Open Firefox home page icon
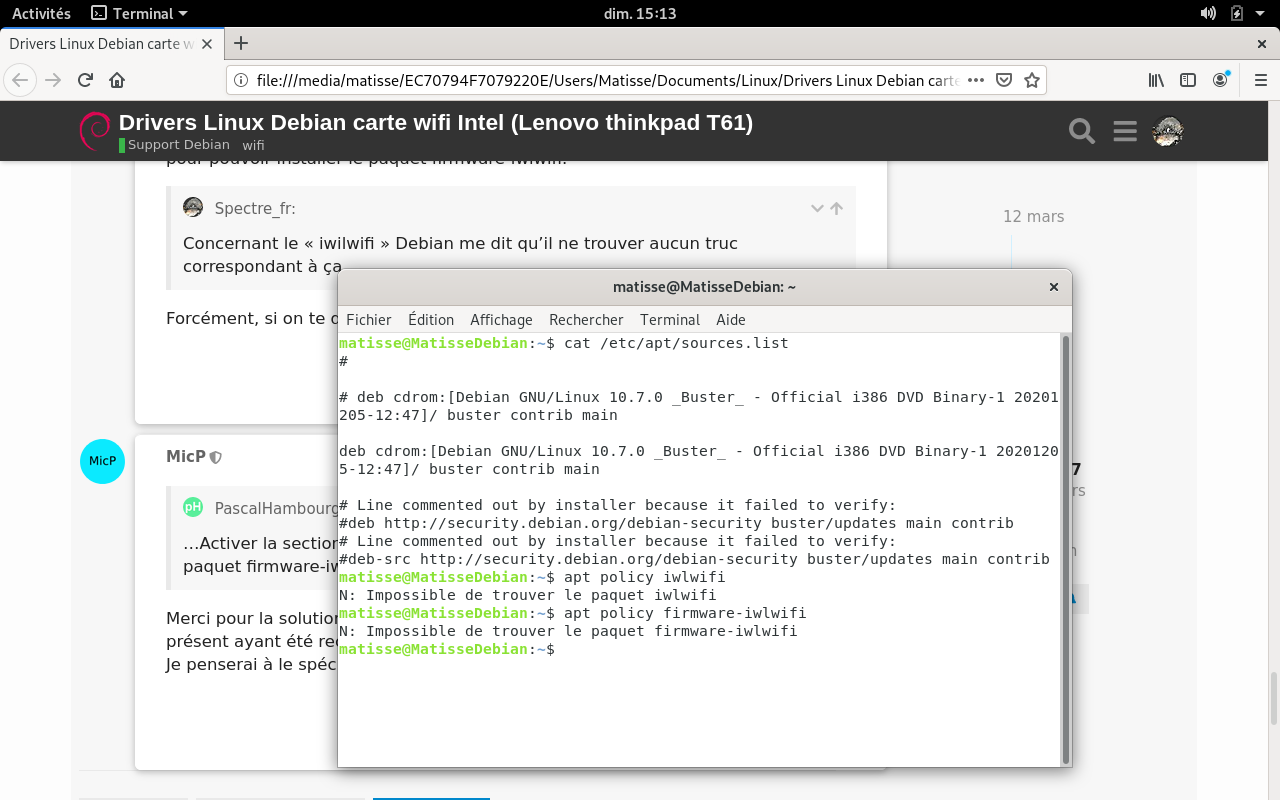This screenshot has width=1280, height=800. coord(117,80)
